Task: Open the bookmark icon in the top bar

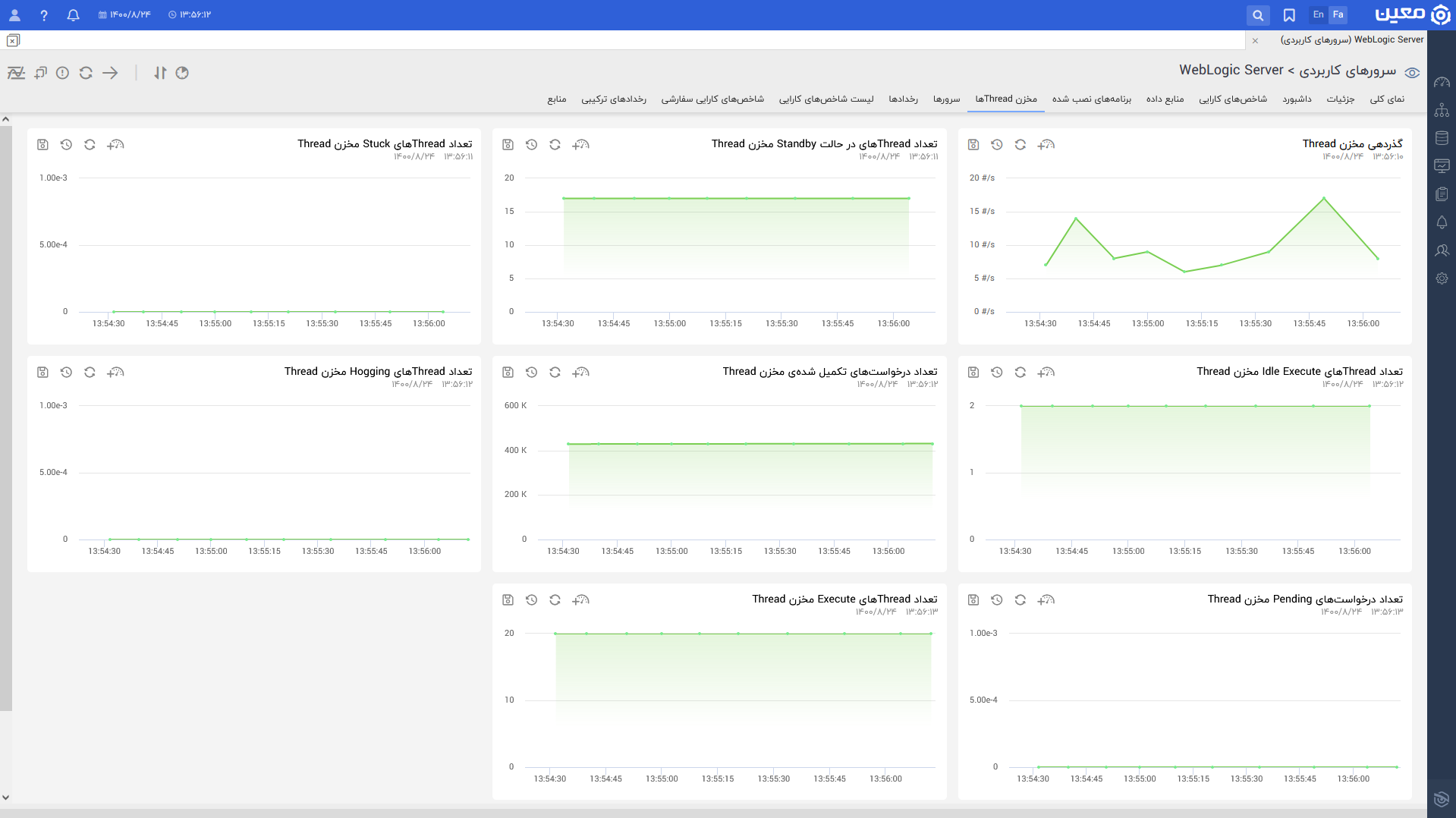Action: click(x=1289, y=15)
